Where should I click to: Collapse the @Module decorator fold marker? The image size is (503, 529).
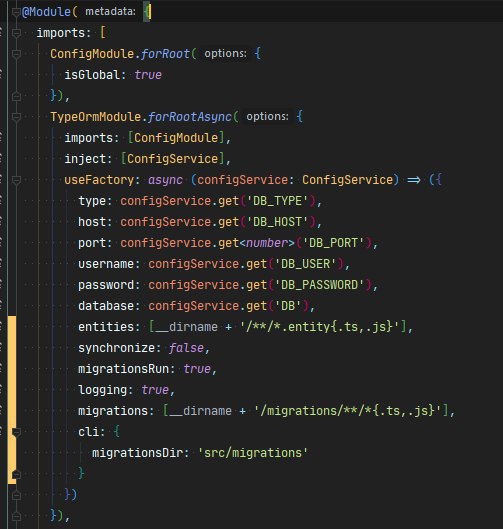click(16, 12)
